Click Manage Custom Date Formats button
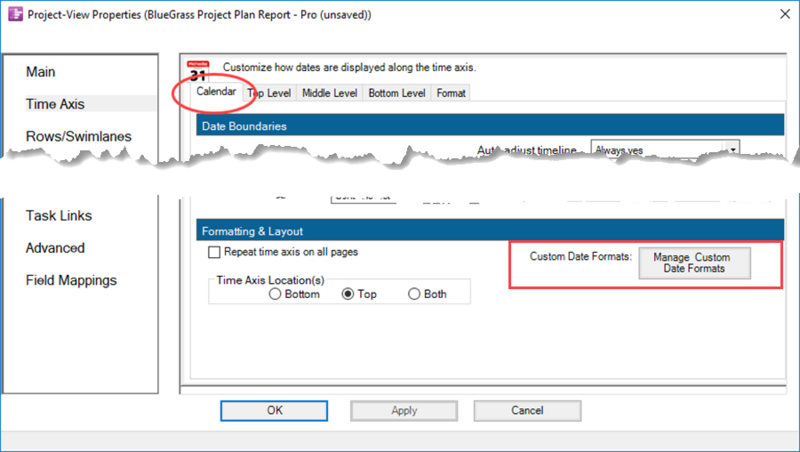Screen dimensions: 800x452 pos(694,263)
